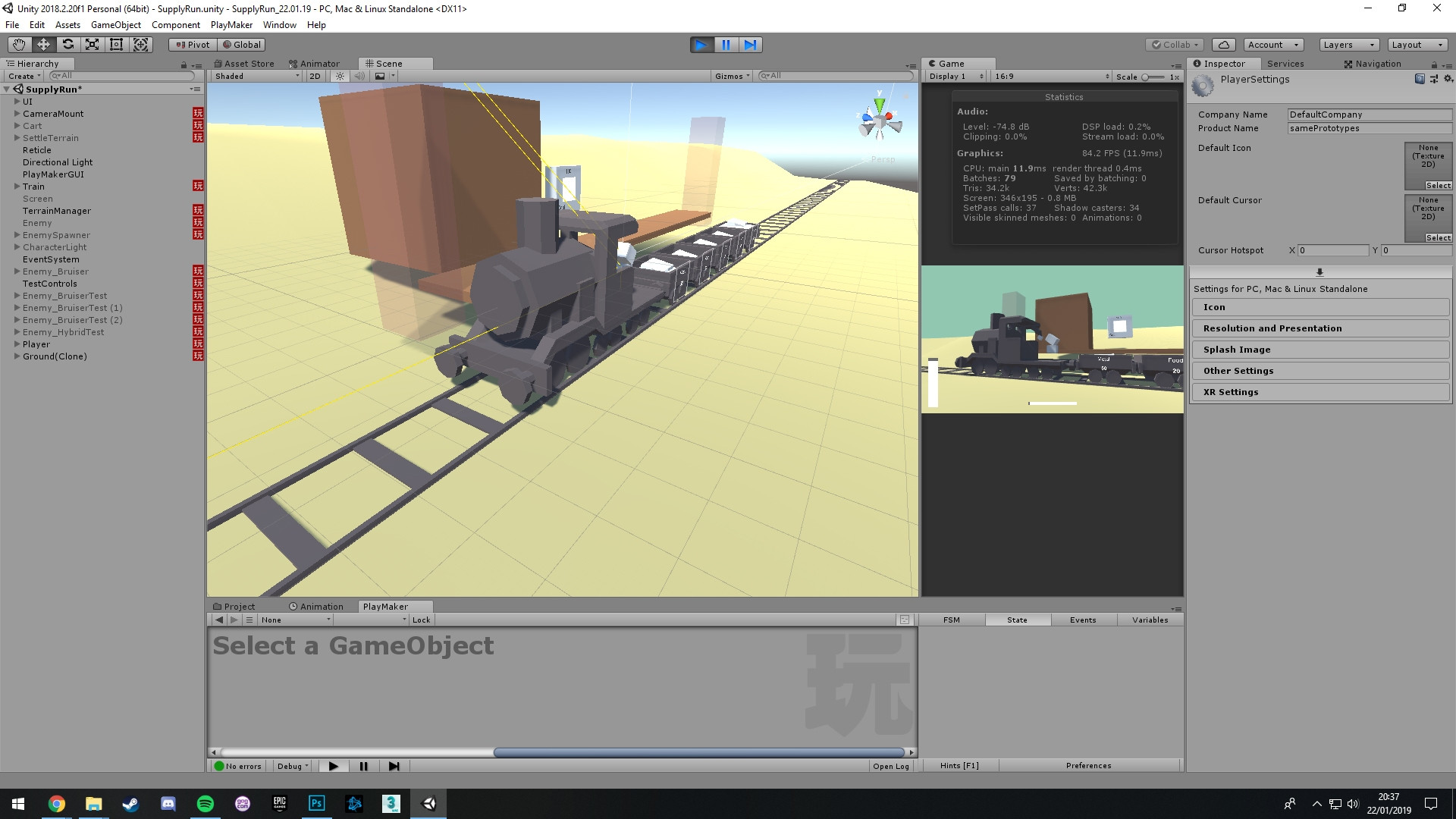Toggle Global/Local handle rotation
The height and width of the screenshot is (819, 1456).
click(x=241, y=45)
